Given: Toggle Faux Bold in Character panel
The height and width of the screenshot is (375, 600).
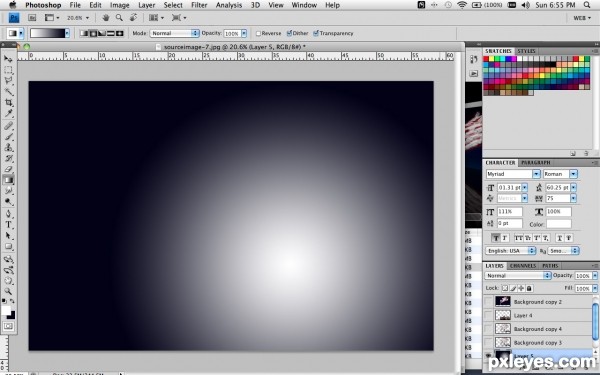Looking at the screenshot, I should (496, 238).
